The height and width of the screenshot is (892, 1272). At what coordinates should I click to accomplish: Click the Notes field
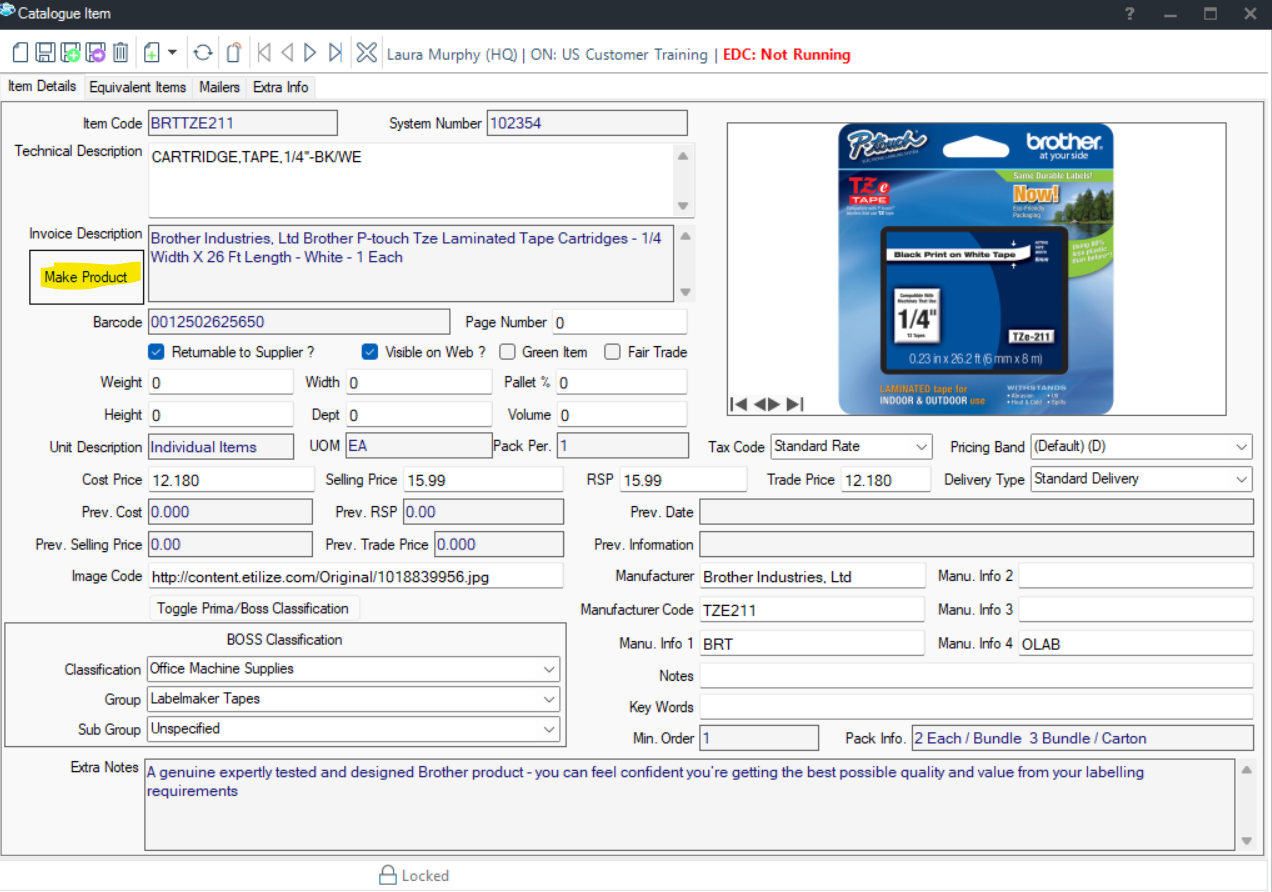tap(976, 675)
